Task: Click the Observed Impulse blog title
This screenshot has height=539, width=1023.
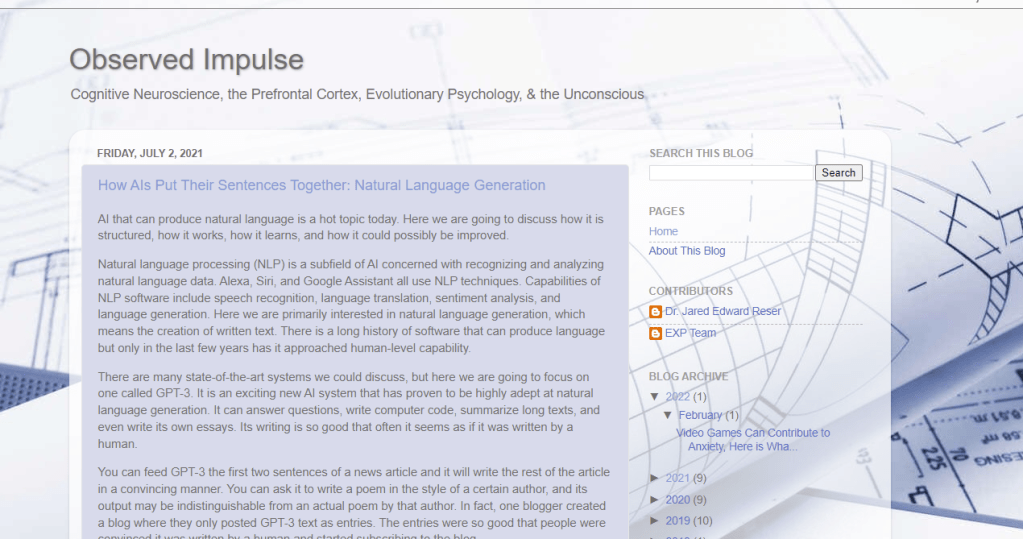Action: (186, 60)
